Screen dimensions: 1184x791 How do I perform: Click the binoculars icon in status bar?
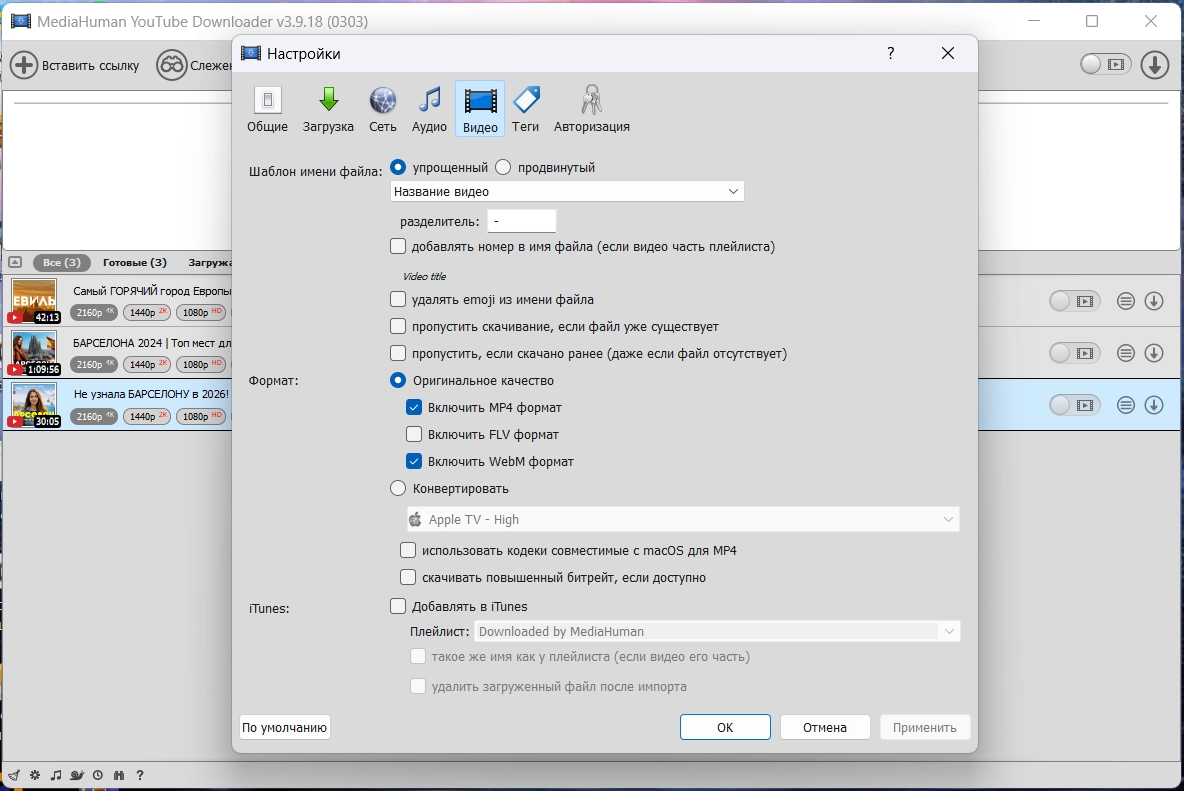pos(119,775)
